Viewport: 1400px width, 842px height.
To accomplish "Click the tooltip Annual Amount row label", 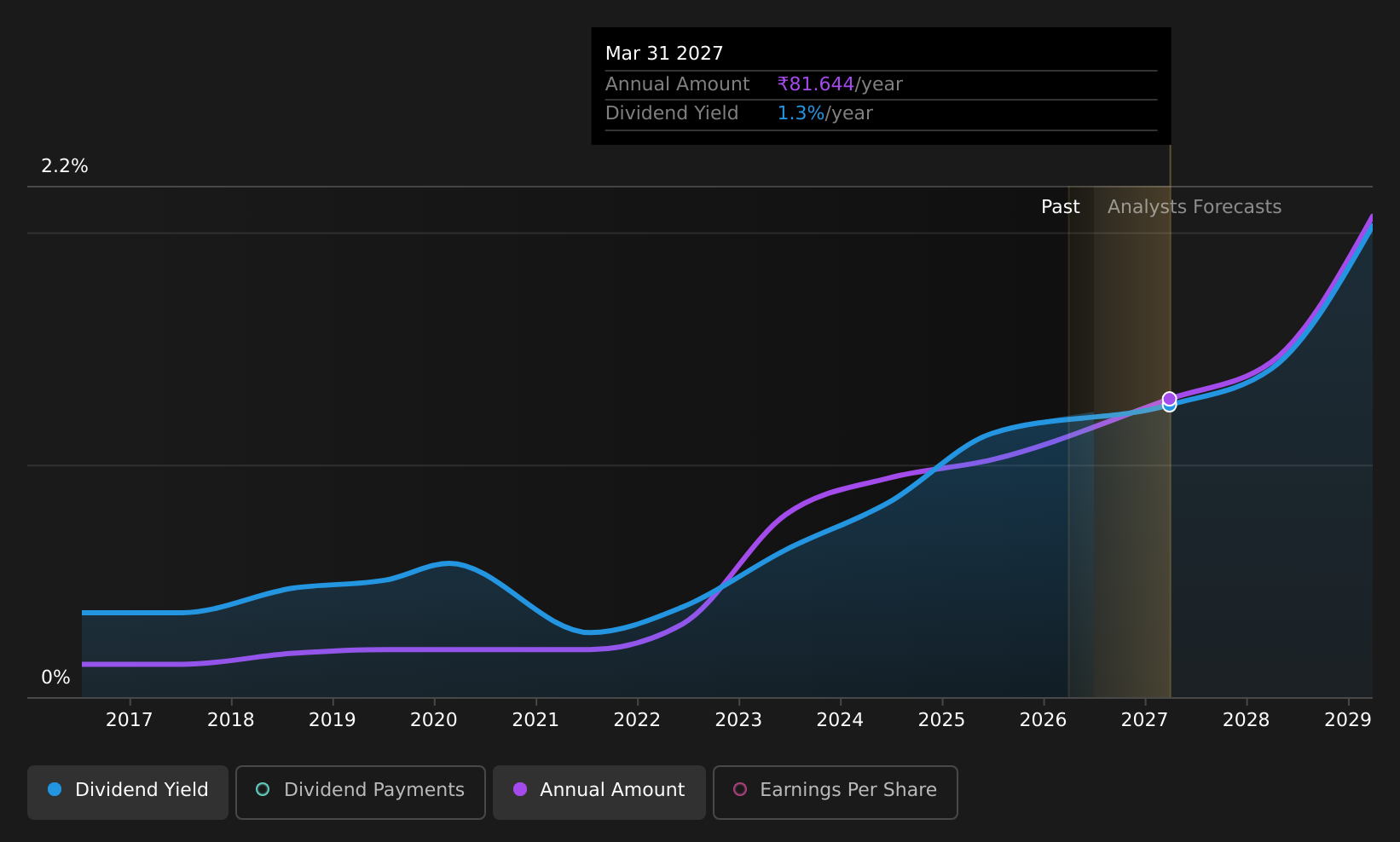I will [677, 84].
